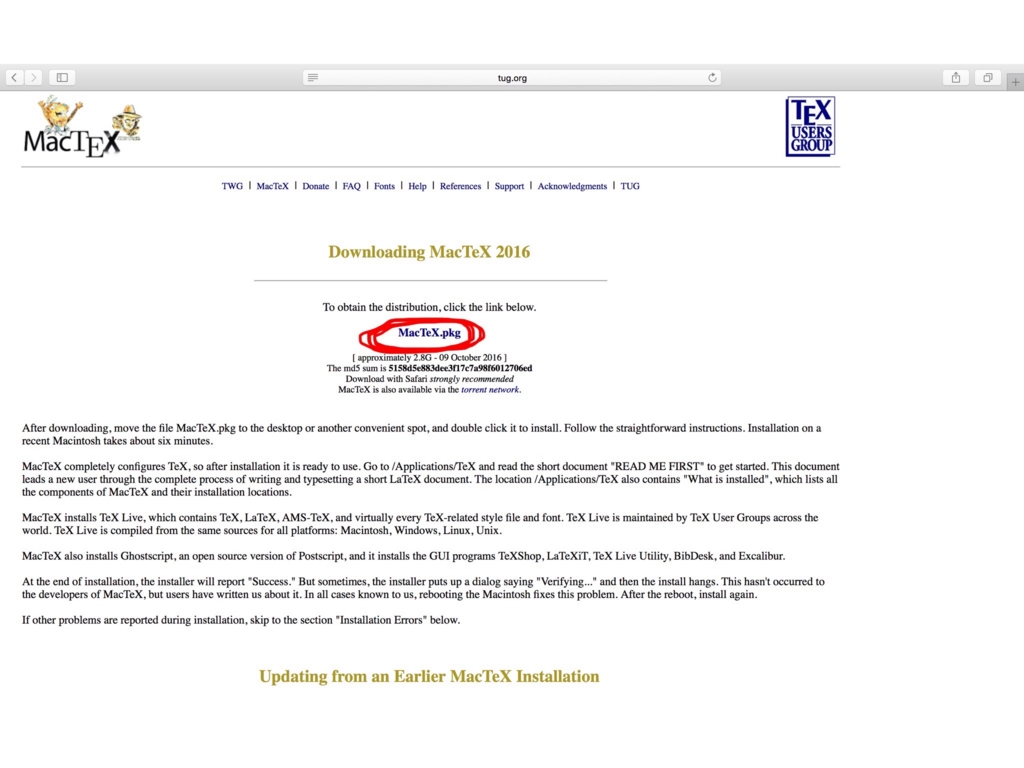Open the FAQ navigation link
The image size is (1024, 768).
point(351,186)
